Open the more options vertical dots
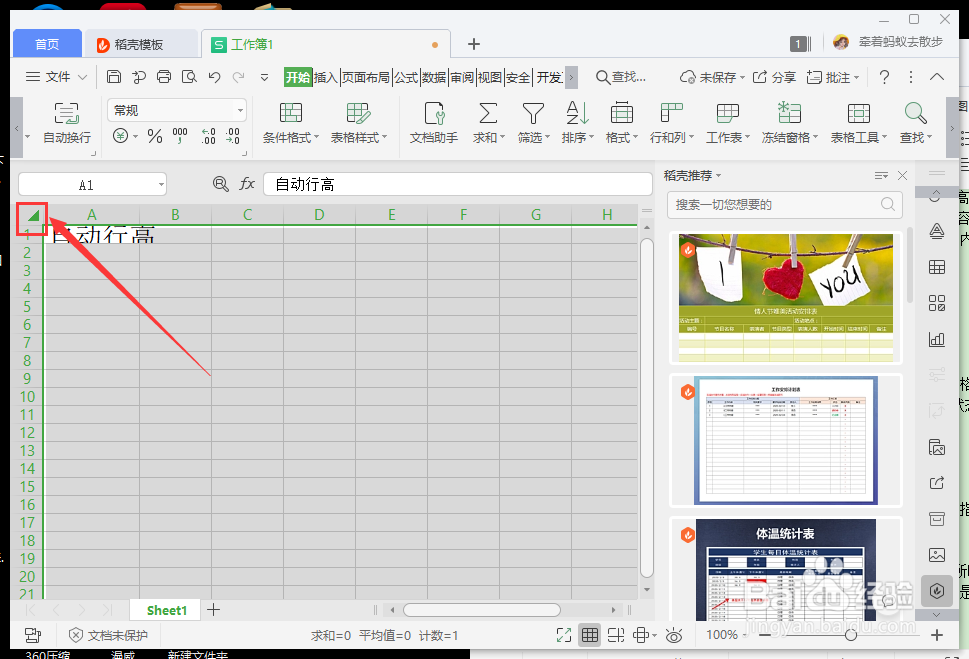969x659 pixels. click(910, 77)
